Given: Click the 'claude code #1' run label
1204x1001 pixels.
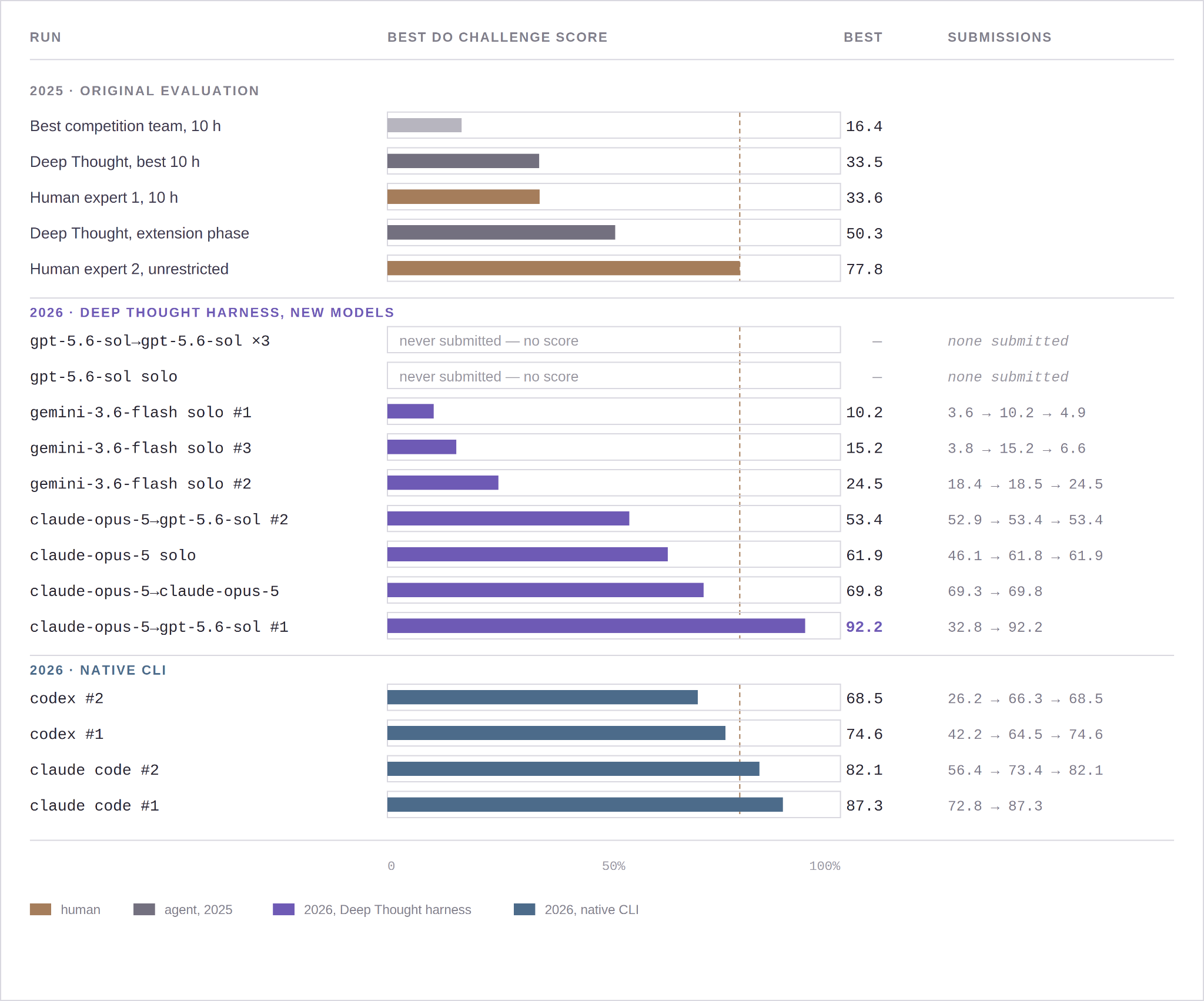Looking at the screenshot, I should tap(94, 806).
